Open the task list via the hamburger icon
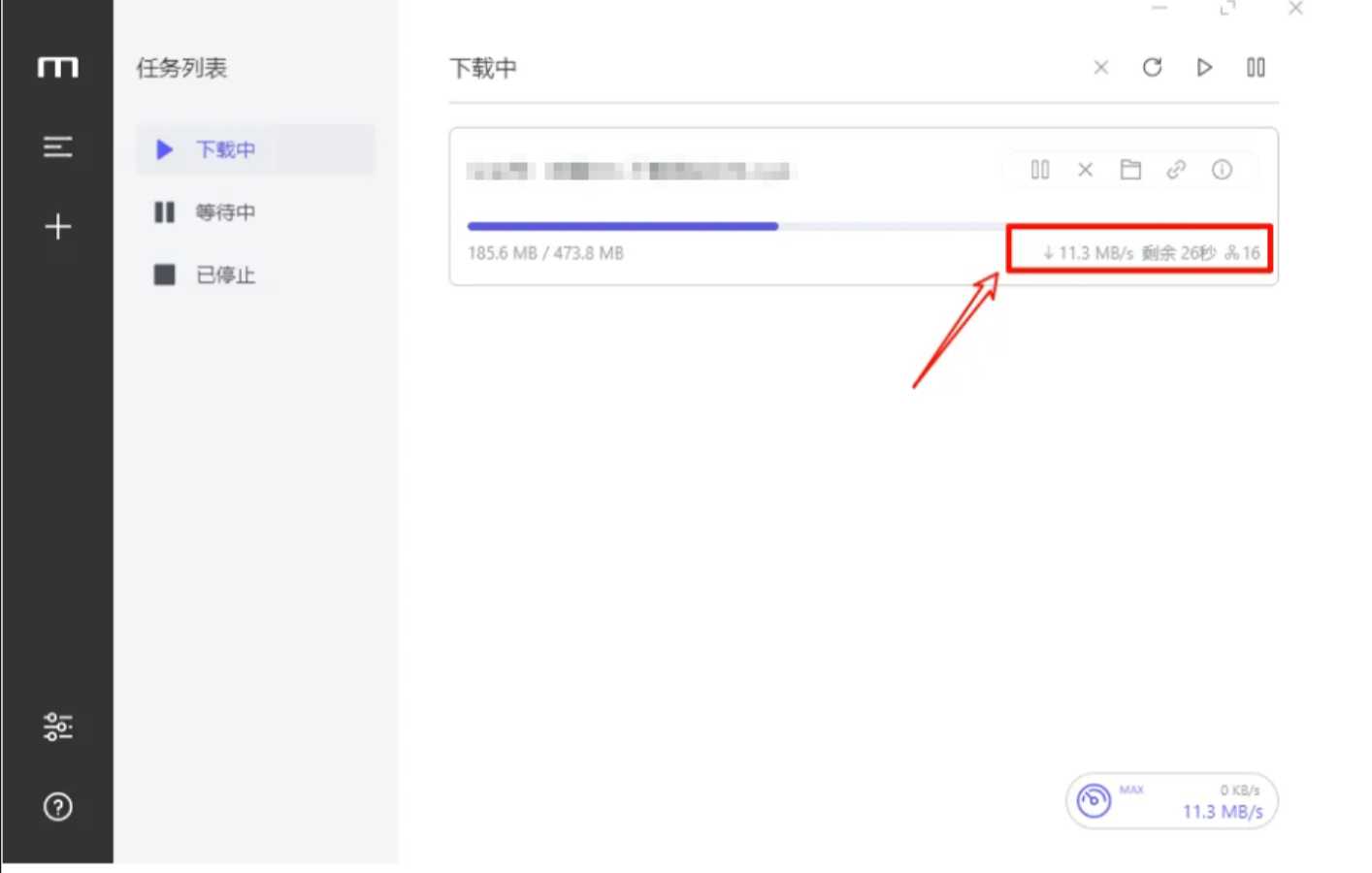The height and width of the screenshot is (873, 1372). click(x=57, y=146)
